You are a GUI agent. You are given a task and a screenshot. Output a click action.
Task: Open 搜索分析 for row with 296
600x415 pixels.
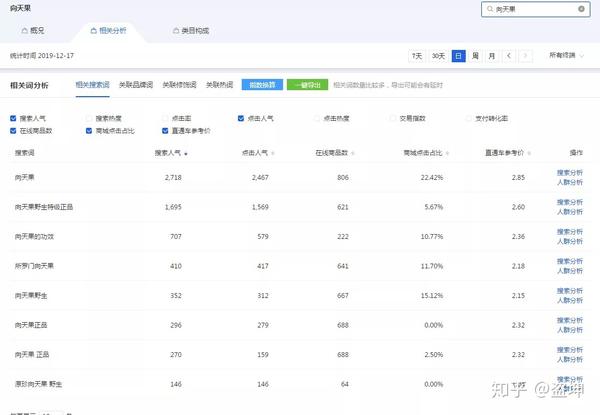coord(569,320)
